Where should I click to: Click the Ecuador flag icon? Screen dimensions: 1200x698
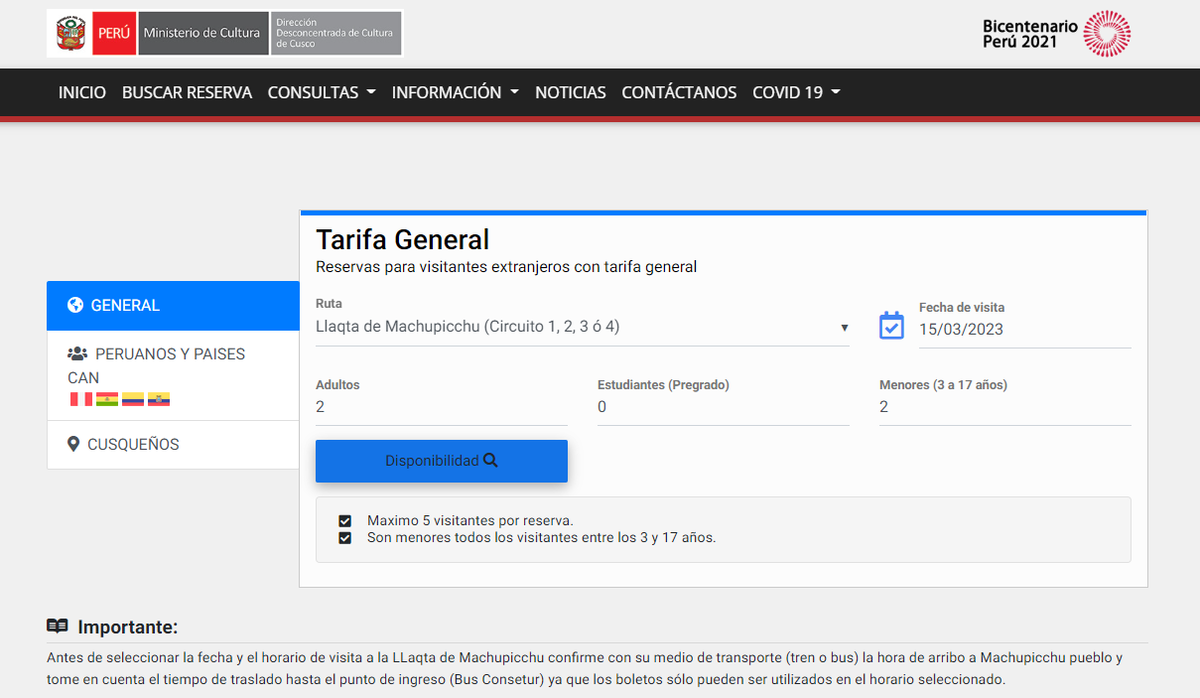(x=158, y=399)
